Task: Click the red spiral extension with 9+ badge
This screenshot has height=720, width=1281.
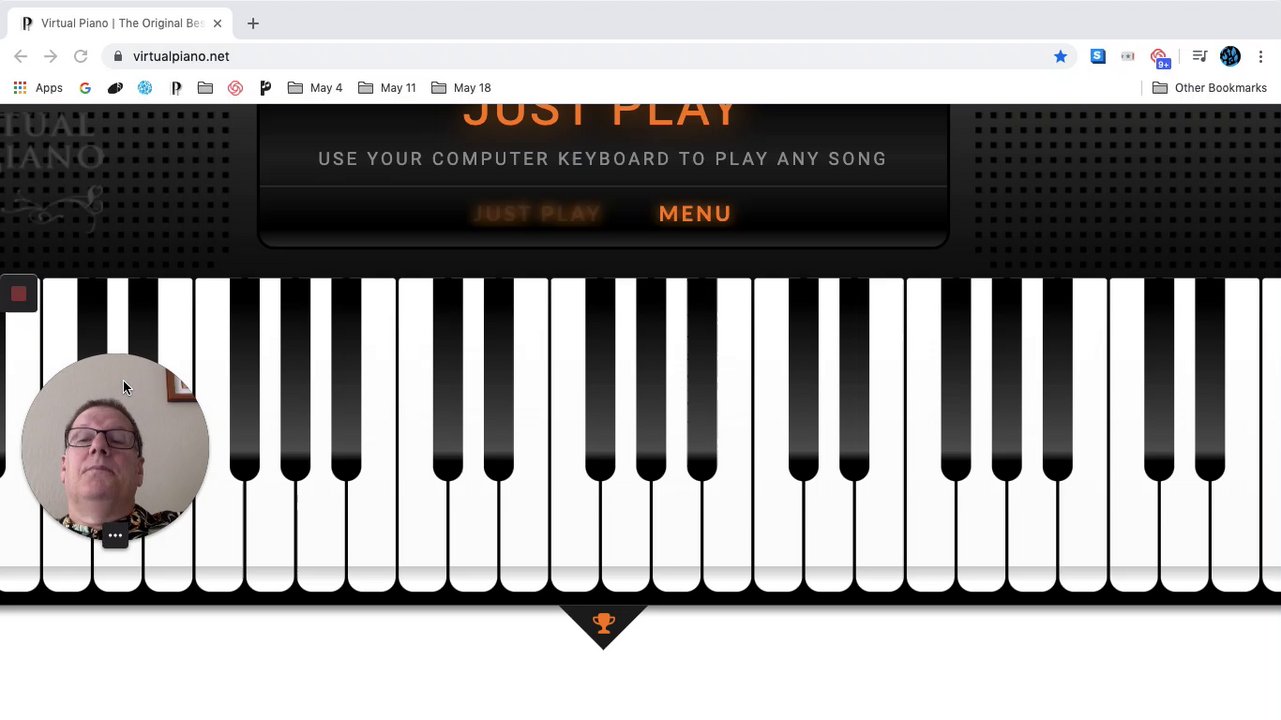Action: pos(1160,58)
